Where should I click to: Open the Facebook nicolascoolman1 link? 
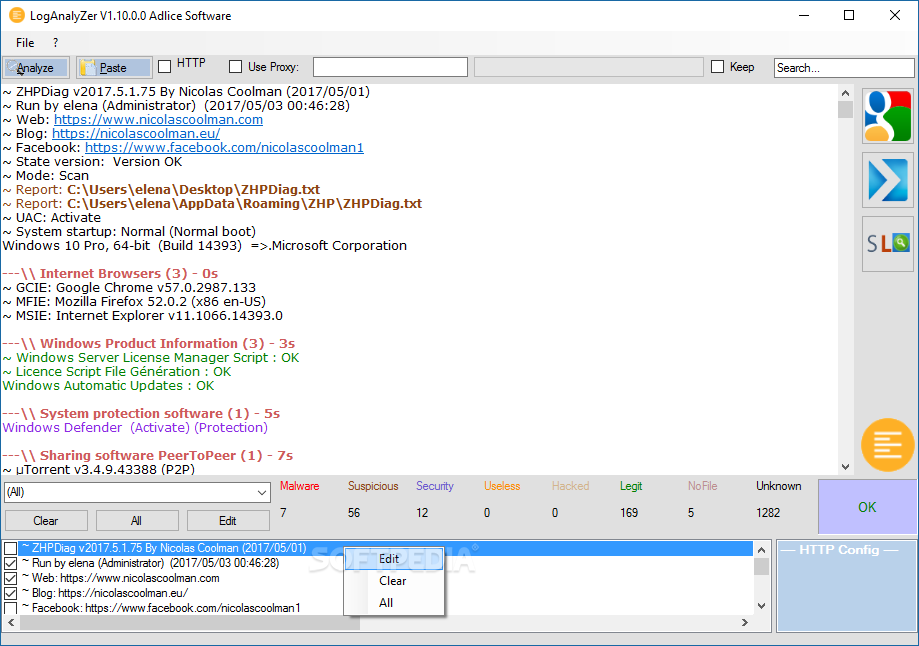pyautogui.click(x=224, y=148)
